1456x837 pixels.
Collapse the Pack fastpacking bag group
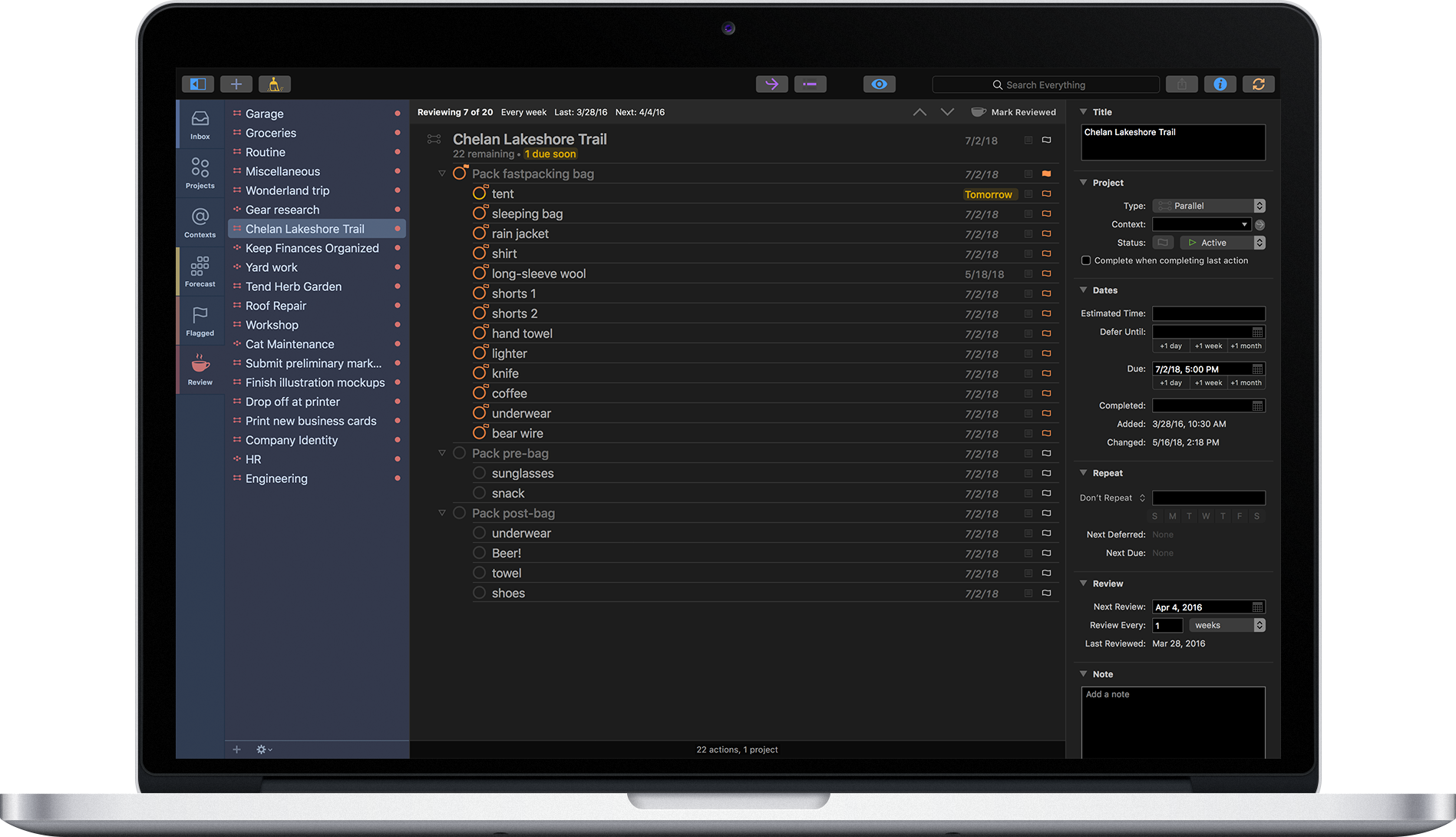pos(442,174)
